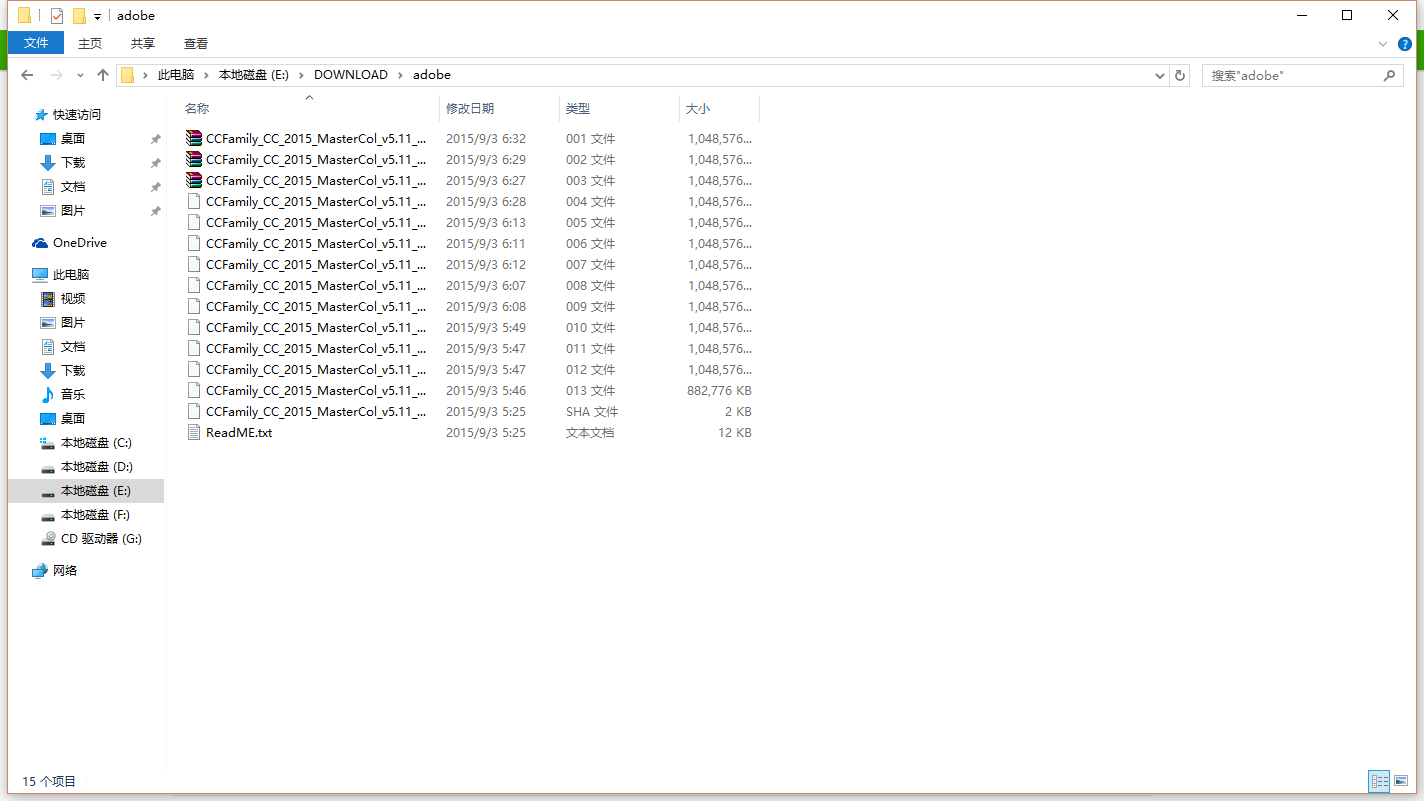Viewport: 1424px width, 801px height.
Task: Click 本地磁盘 (E:) in the address bar
Action: [254, 75]
